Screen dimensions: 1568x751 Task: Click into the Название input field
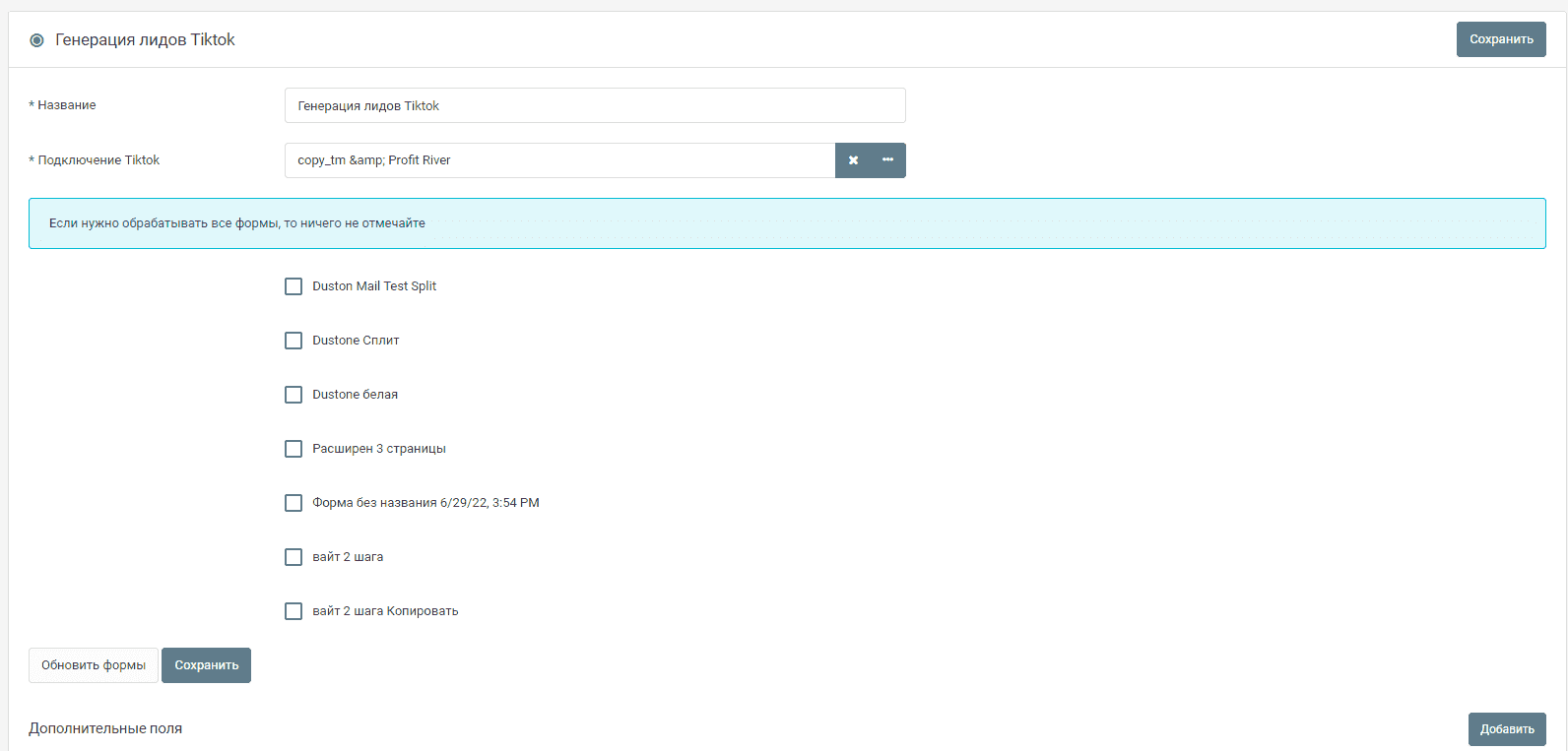click(x=594, y=105)
